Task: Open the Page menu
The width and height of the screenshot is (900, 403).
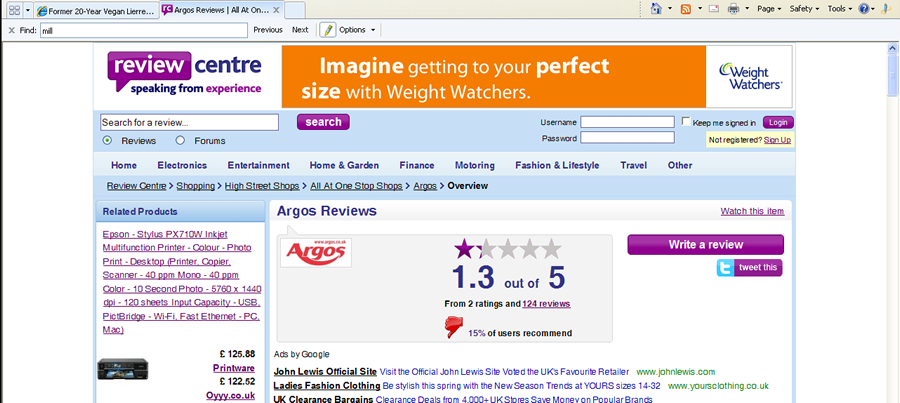Action: point(769,9)
